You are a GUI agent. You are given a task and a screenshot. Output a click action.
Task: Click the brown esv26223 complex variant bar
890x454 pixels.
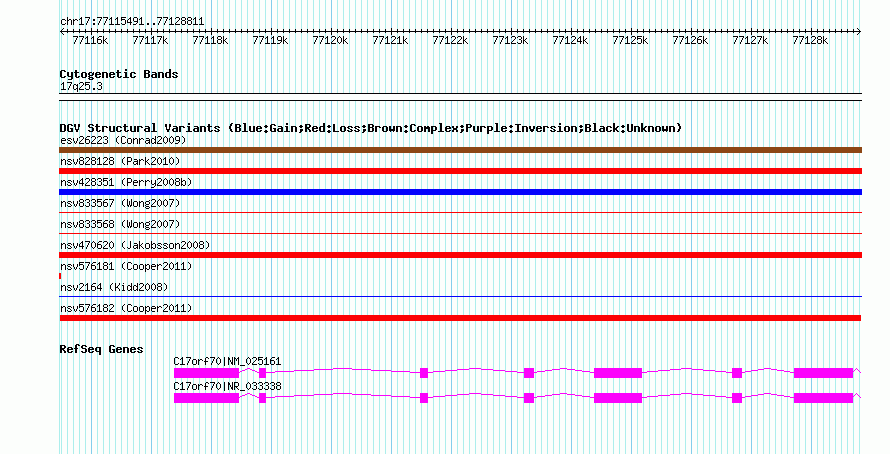pyautogui.click(x=460, y=150)
